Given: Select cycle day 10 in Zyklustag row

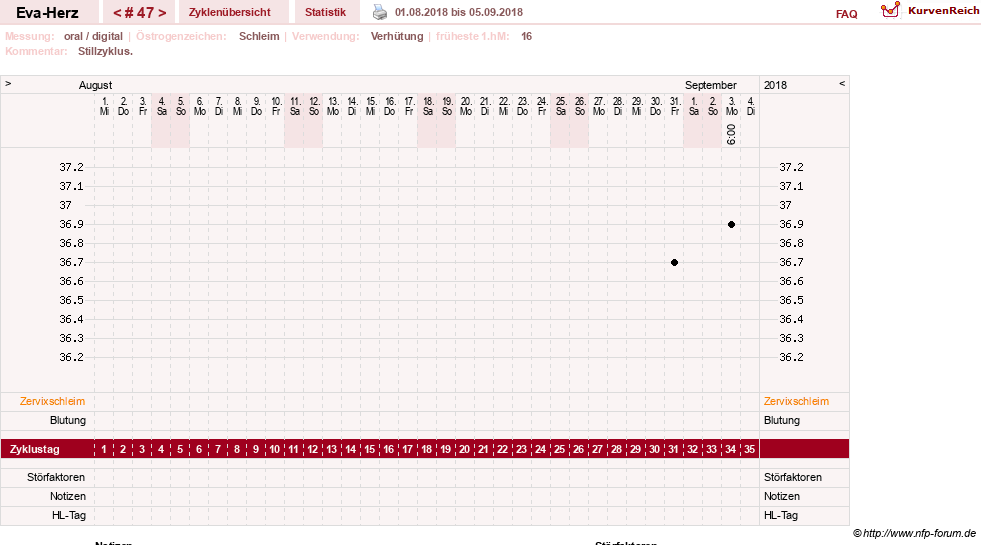Looking at the screenshot, I should [x=275, y=449].
